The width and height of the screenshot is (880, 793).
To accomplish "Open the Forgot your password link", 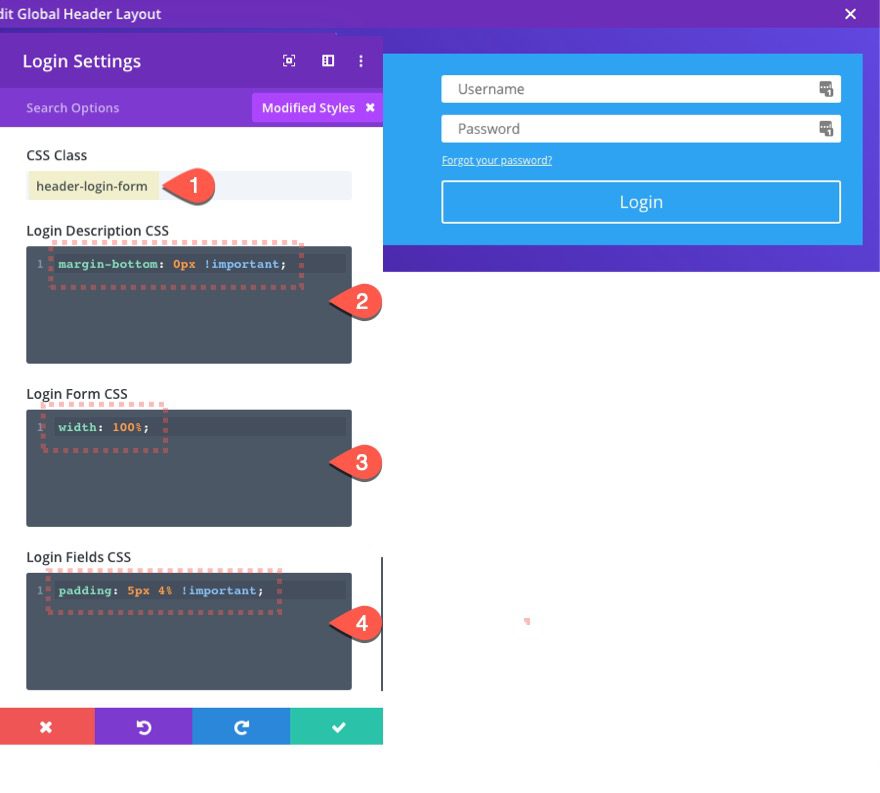I will coord(499,160).
